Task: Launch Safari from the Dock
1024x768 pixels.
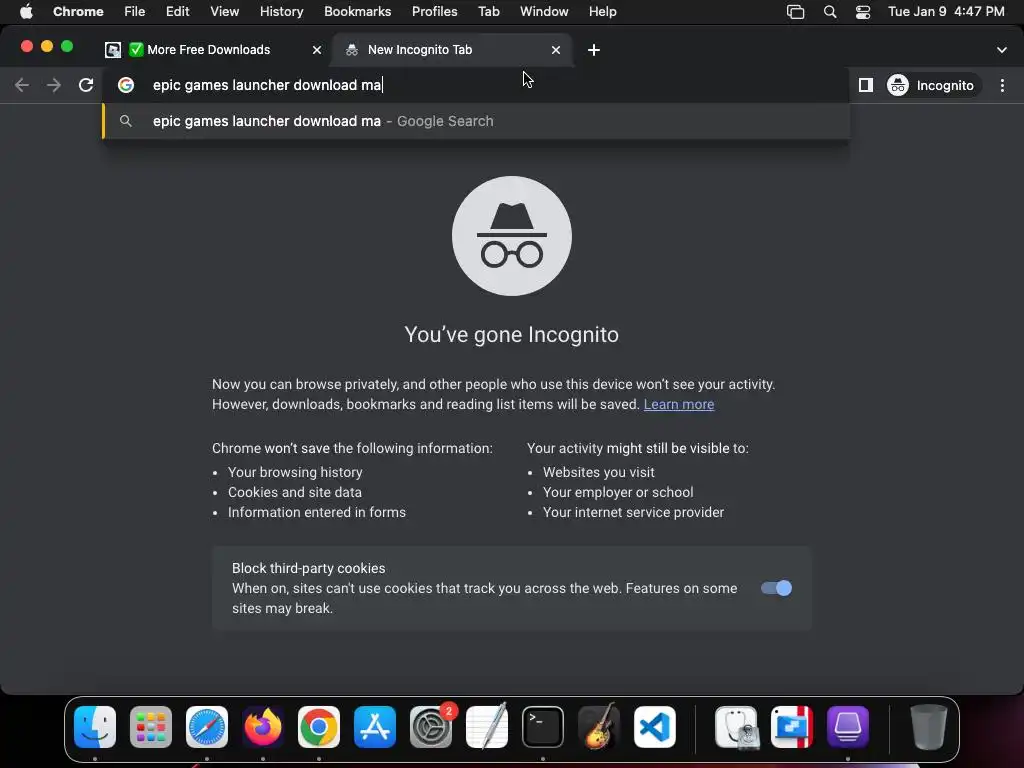Action: coord(207,727)
